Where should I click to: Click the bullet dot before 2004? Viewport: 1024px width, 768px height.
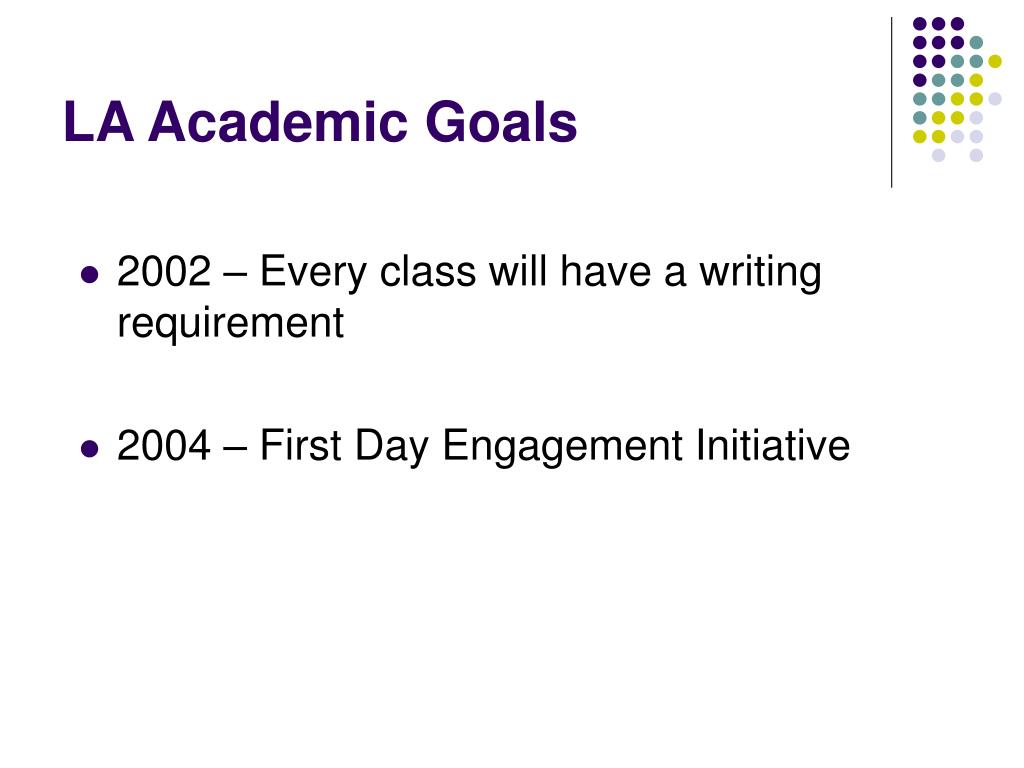pyautogui.click(x=89, y=449)
